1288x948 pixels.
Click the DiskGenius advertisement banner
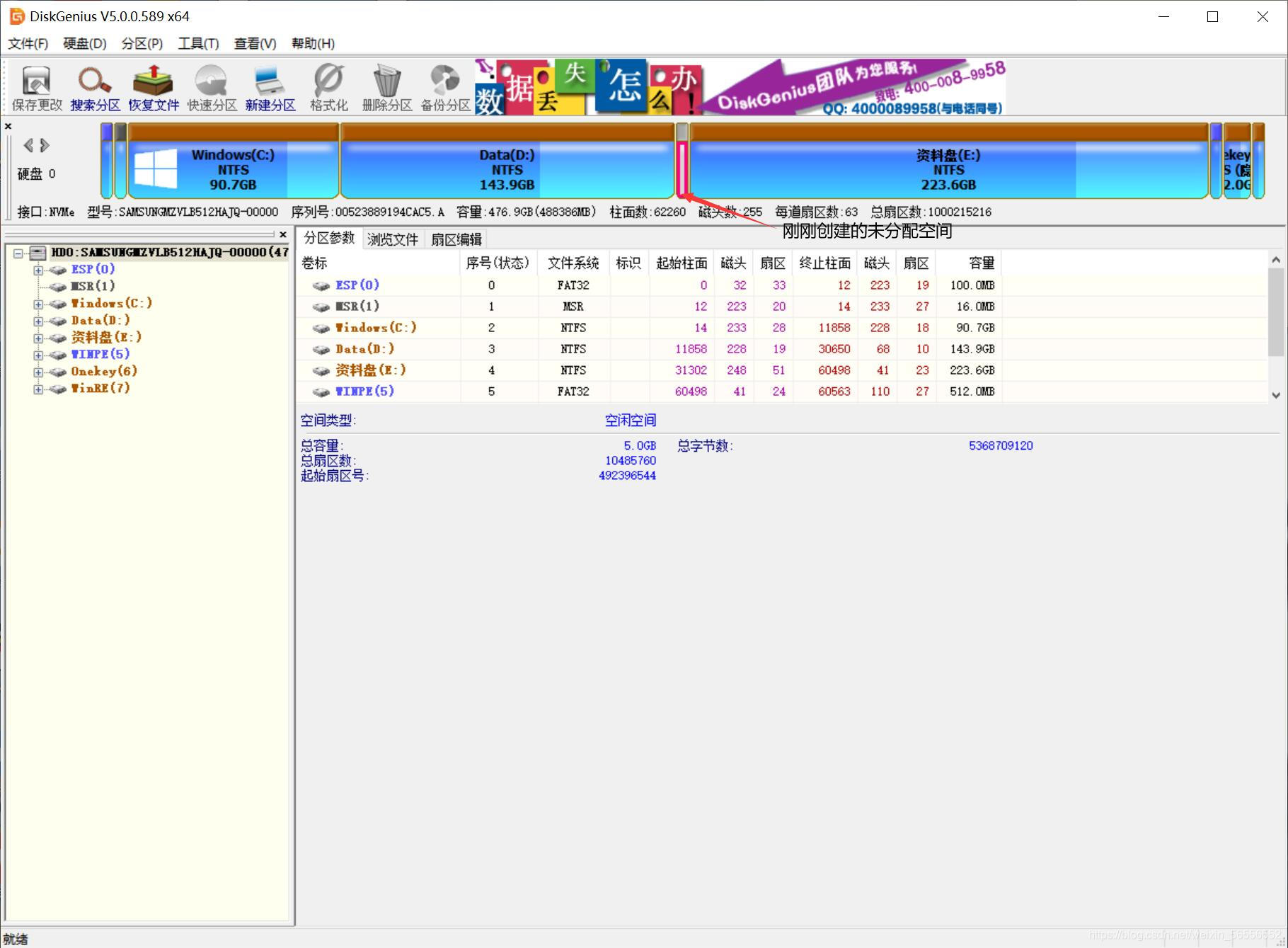pos(740,88)
